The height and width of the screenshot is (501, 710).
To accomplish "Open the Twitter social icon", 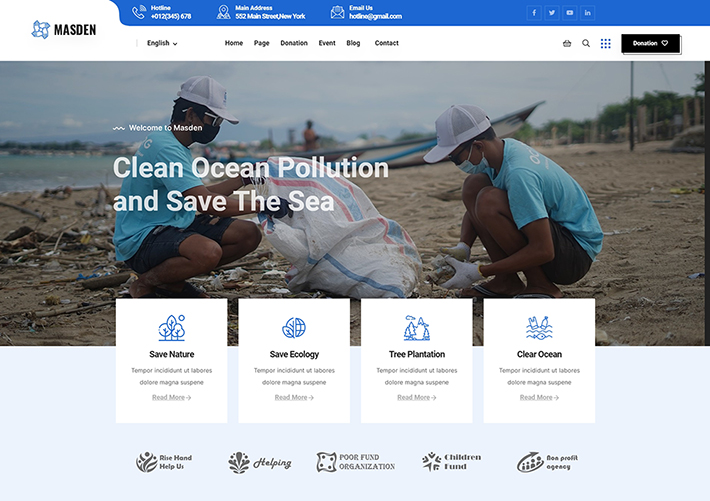I will [551, 13].
